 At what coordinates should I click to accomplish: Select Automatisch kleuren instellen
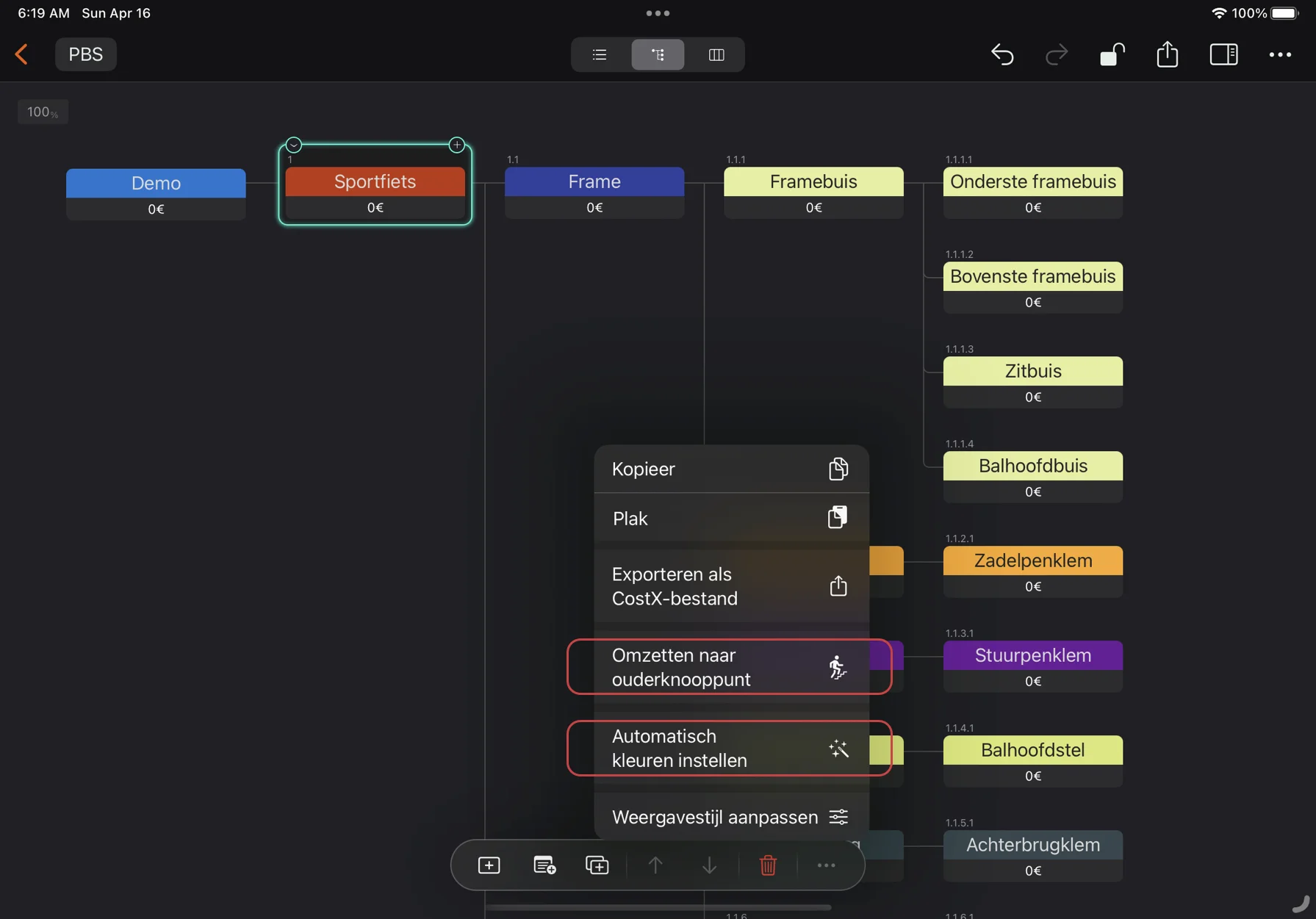point(729,749)
